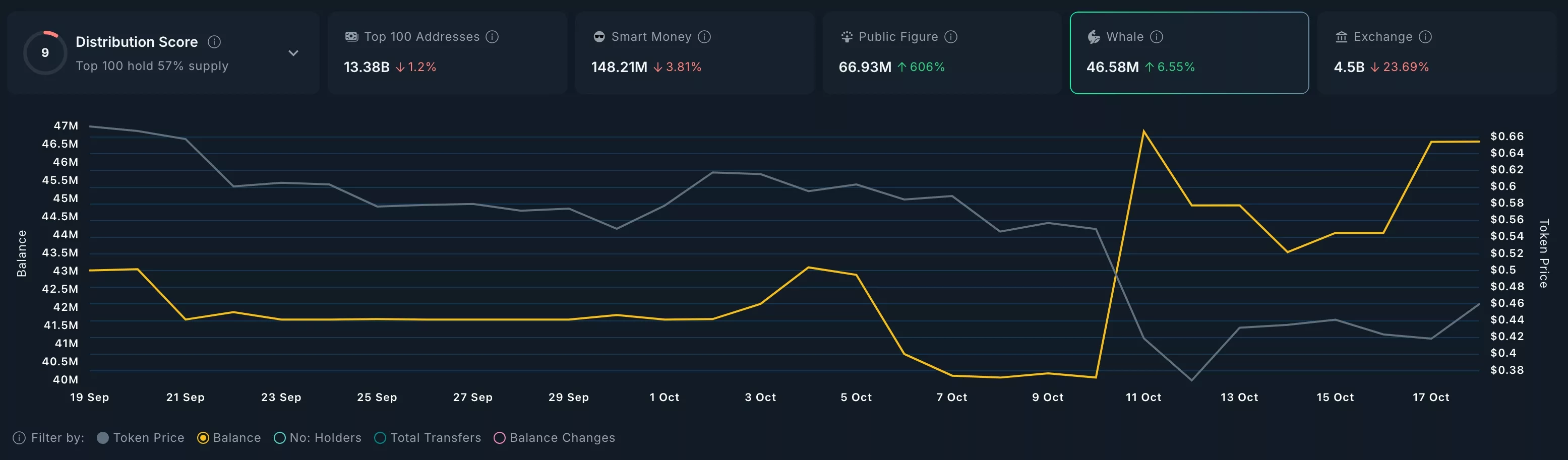
Task: Open the Distribution Score info tooltip
Action: (x=214, y=42)
